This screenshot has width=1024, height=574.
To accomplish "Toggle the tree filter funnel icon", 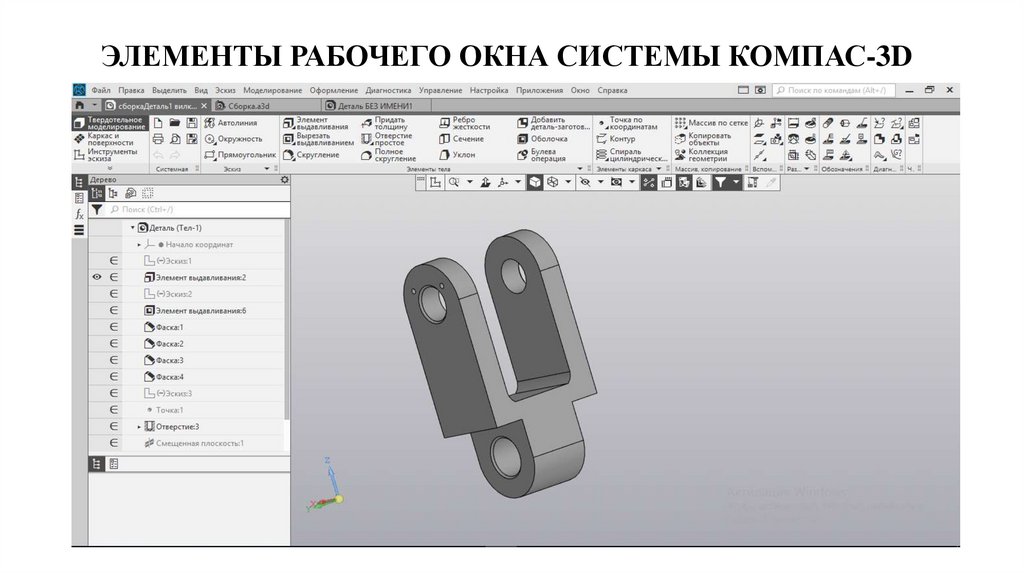I will (97, 210).
